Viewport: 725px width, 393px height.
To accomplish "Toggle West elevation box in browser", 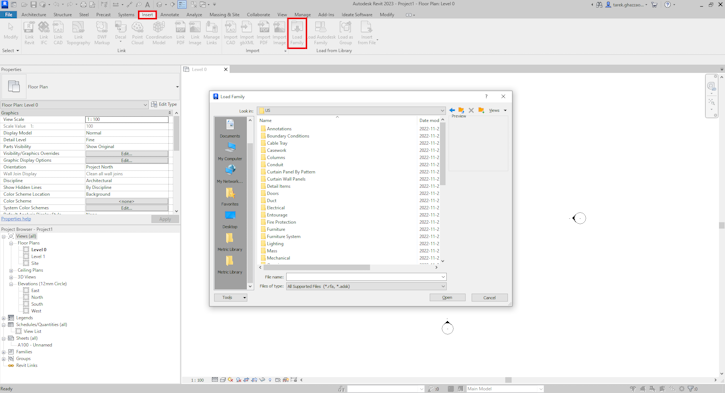I will [x=26, y=311].
